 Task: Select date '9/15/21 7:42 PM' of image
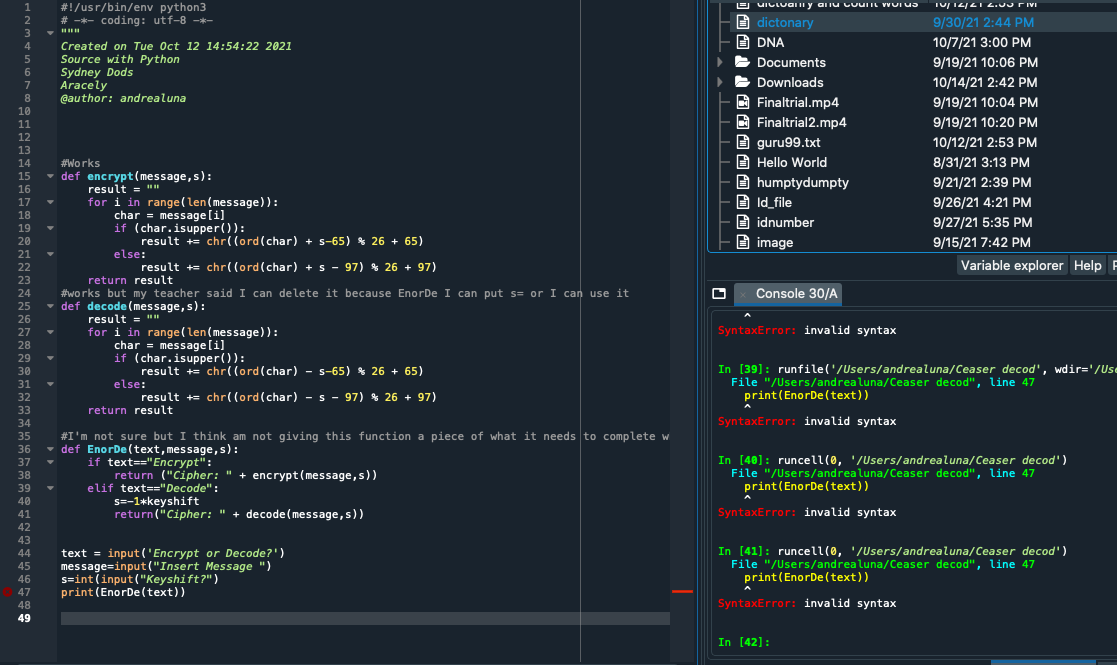click(x=982, y=242)
